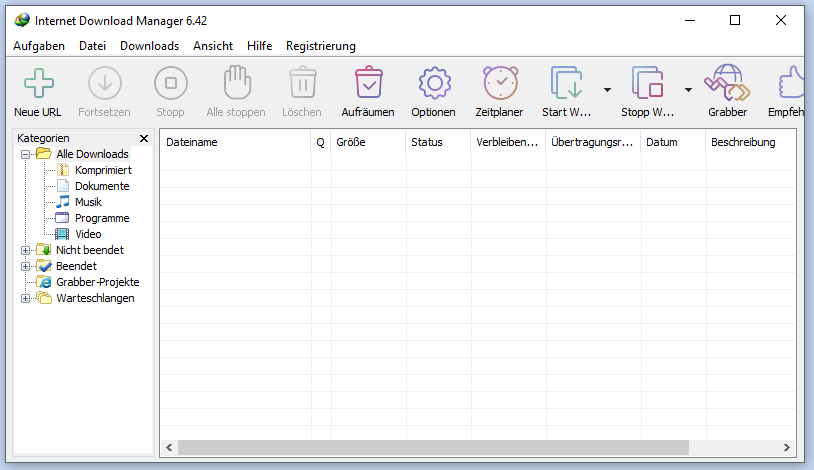Open the Stopp Warteschlange dropdown arrow
The height and width of the screenshot is (470, 814).
688,90
